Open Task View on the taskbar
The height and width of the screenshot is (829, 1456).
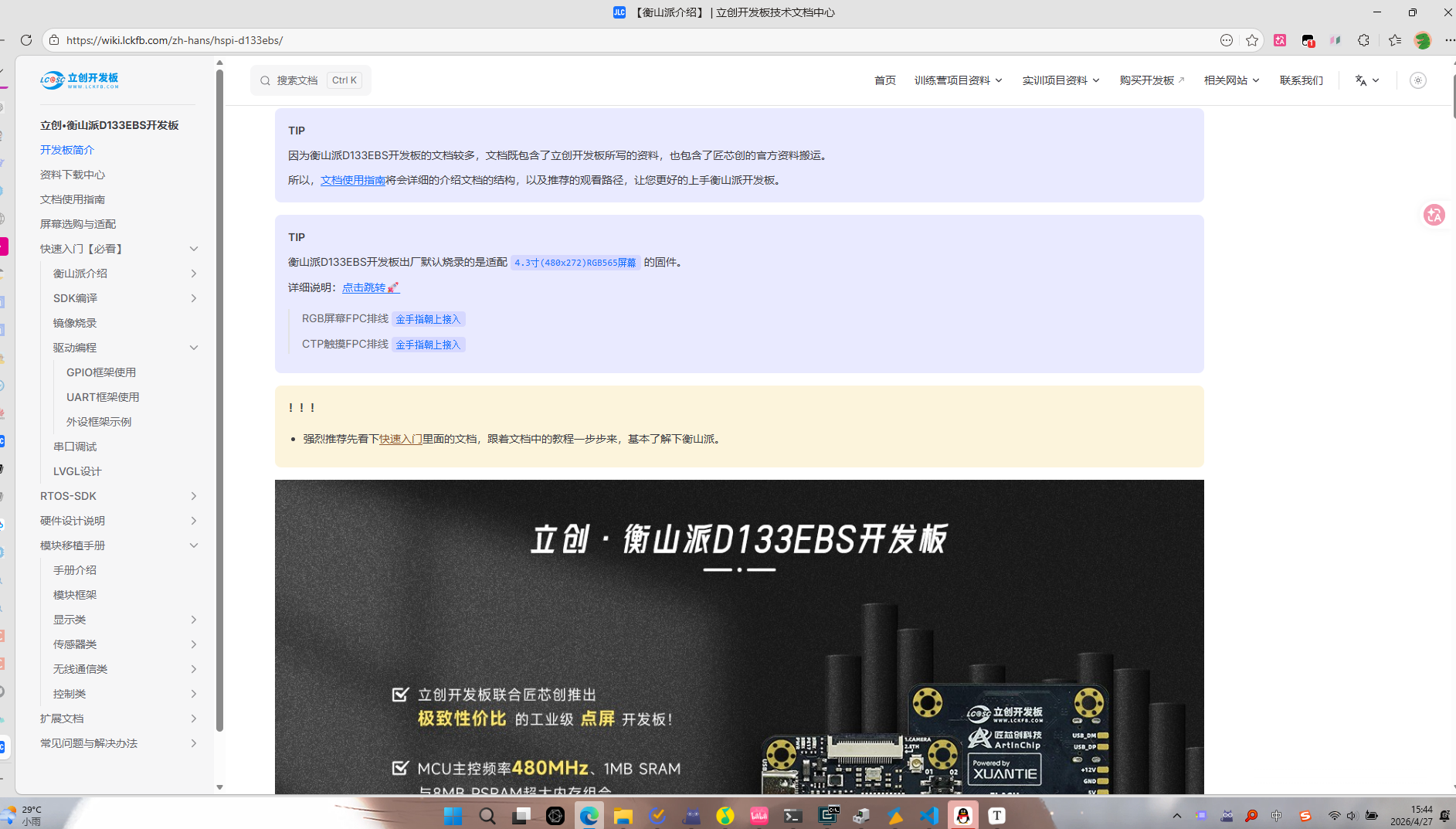(521, 816)
